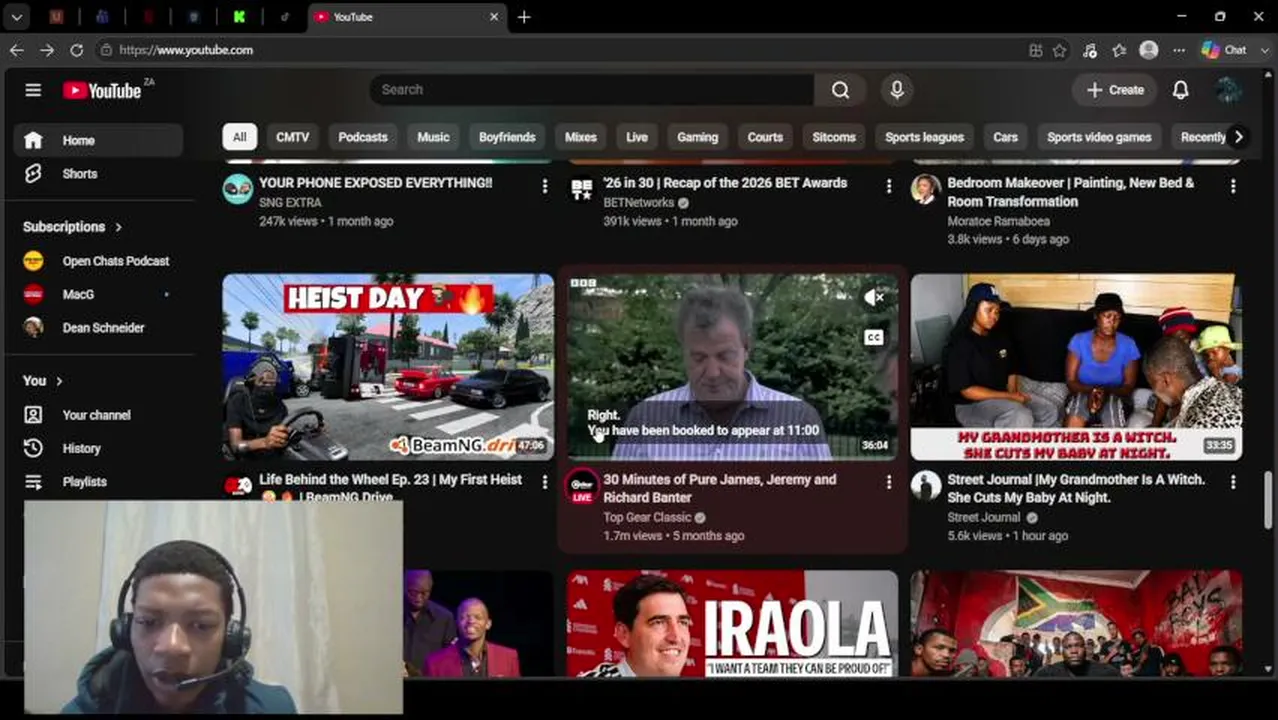The image size is (1278, 720).
Task: Select the Podcasts filter chip
Action: (x=363, y=137)
